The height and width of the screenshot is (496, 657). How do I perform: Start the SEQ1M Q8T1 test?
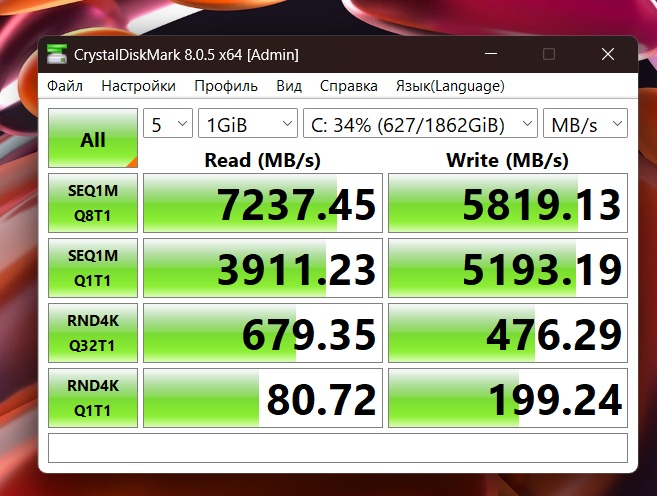pos(93,203)
